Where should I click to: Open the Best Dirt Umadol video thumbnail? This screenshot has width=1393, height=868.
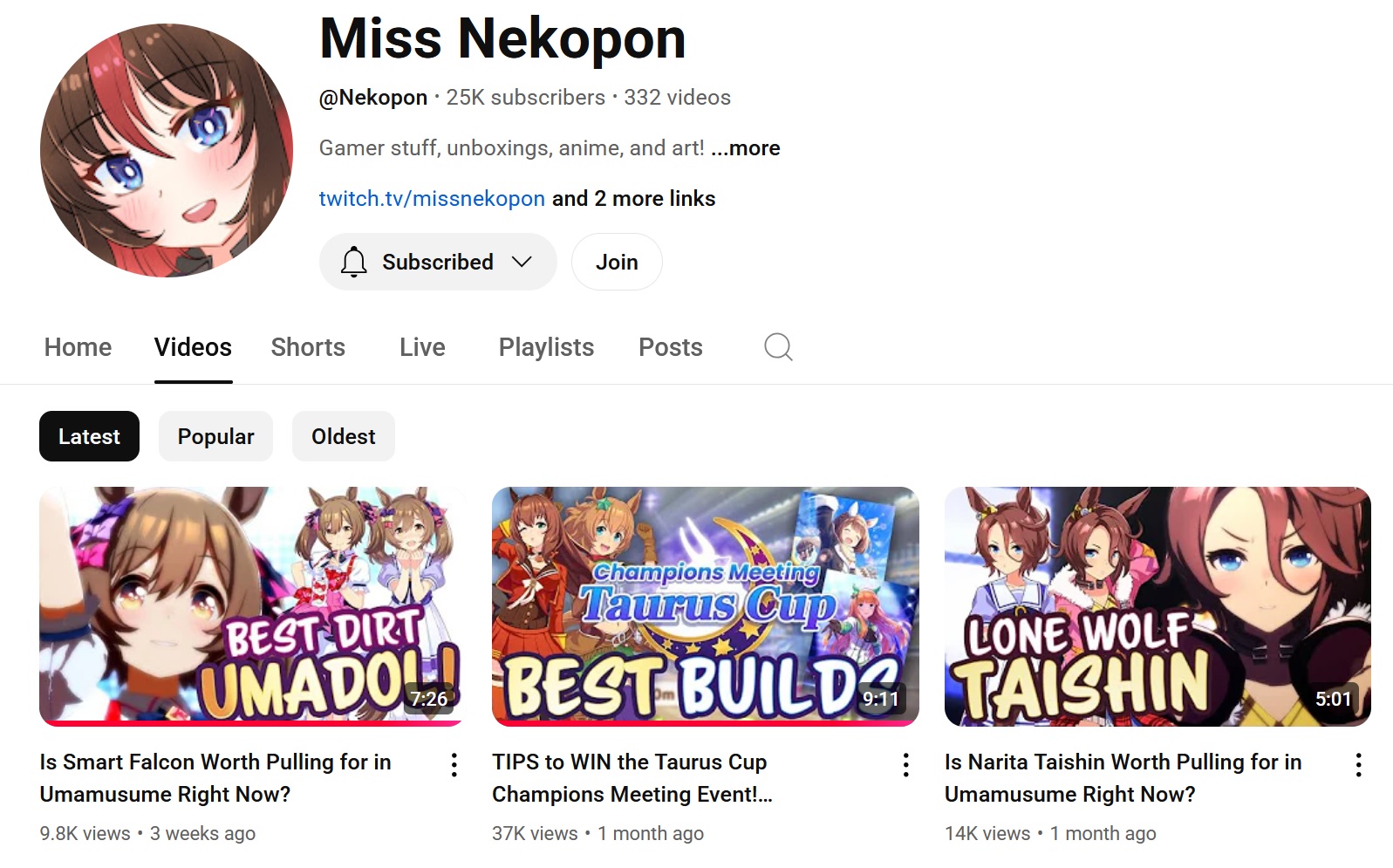tap(251, 606)
